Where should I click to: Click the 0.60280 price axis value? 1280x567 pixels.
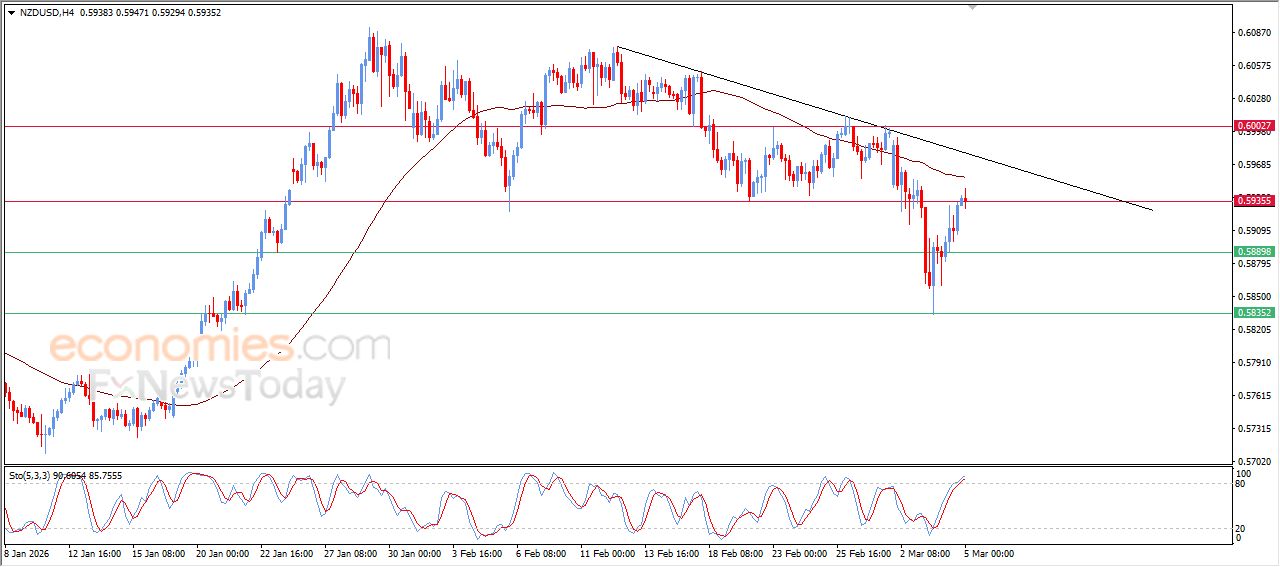coord(1253,99)
